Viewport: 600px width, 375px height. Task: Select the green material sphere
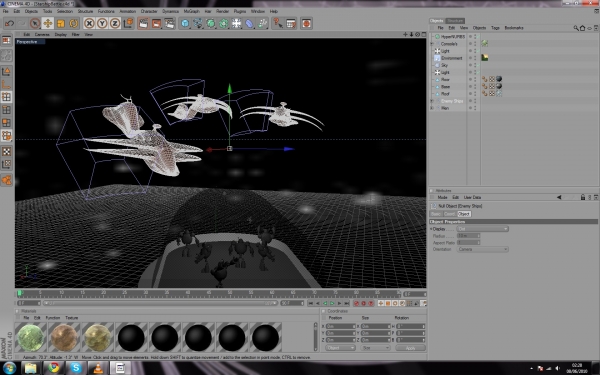coord(31,338)
